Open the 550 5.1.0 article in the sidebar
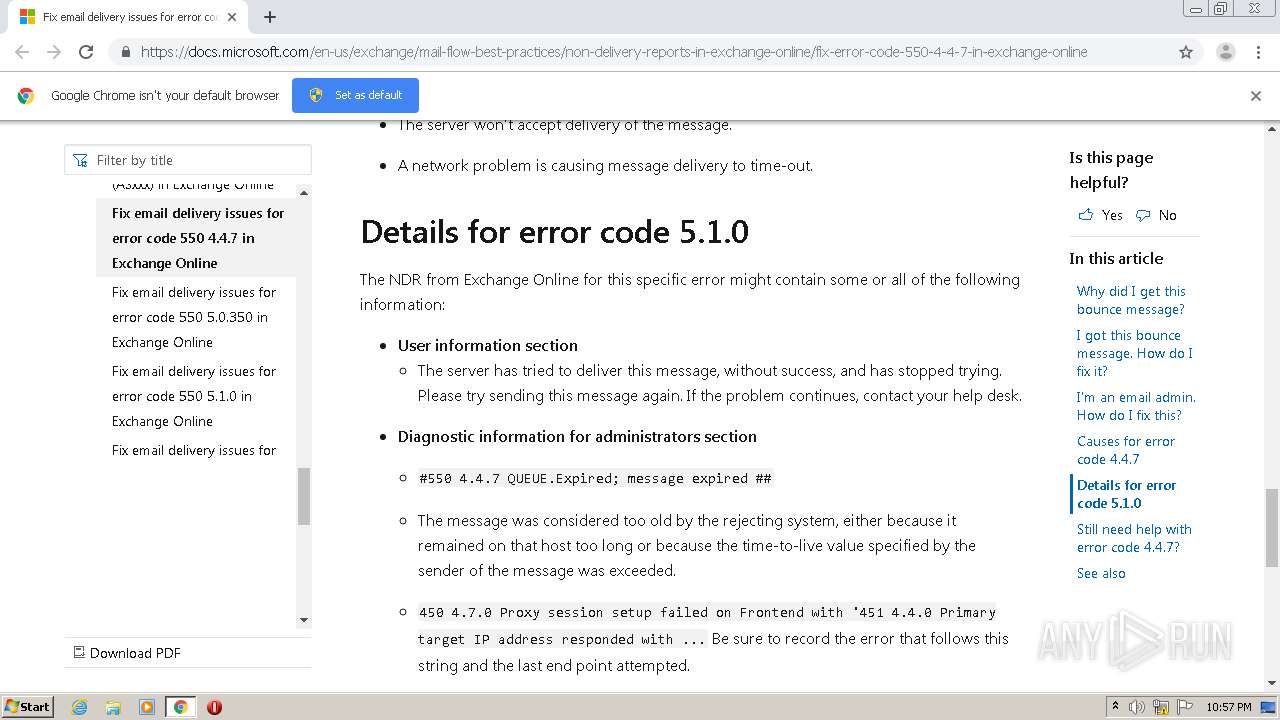The image size is (1280, 720). click(194, 396)
